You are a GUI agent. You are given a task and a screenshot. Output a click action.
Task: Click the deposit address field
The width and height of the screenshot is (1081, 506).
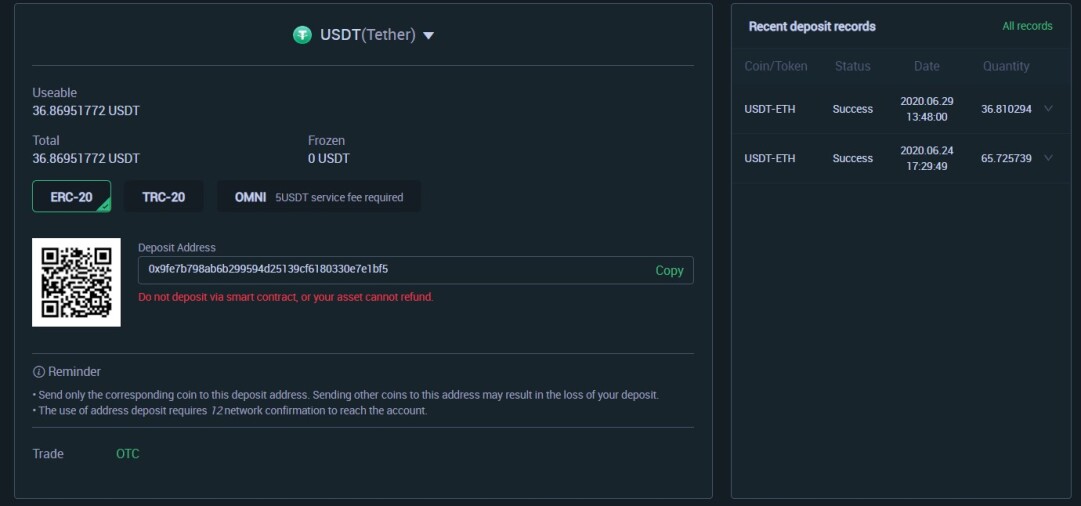(416, 270)
